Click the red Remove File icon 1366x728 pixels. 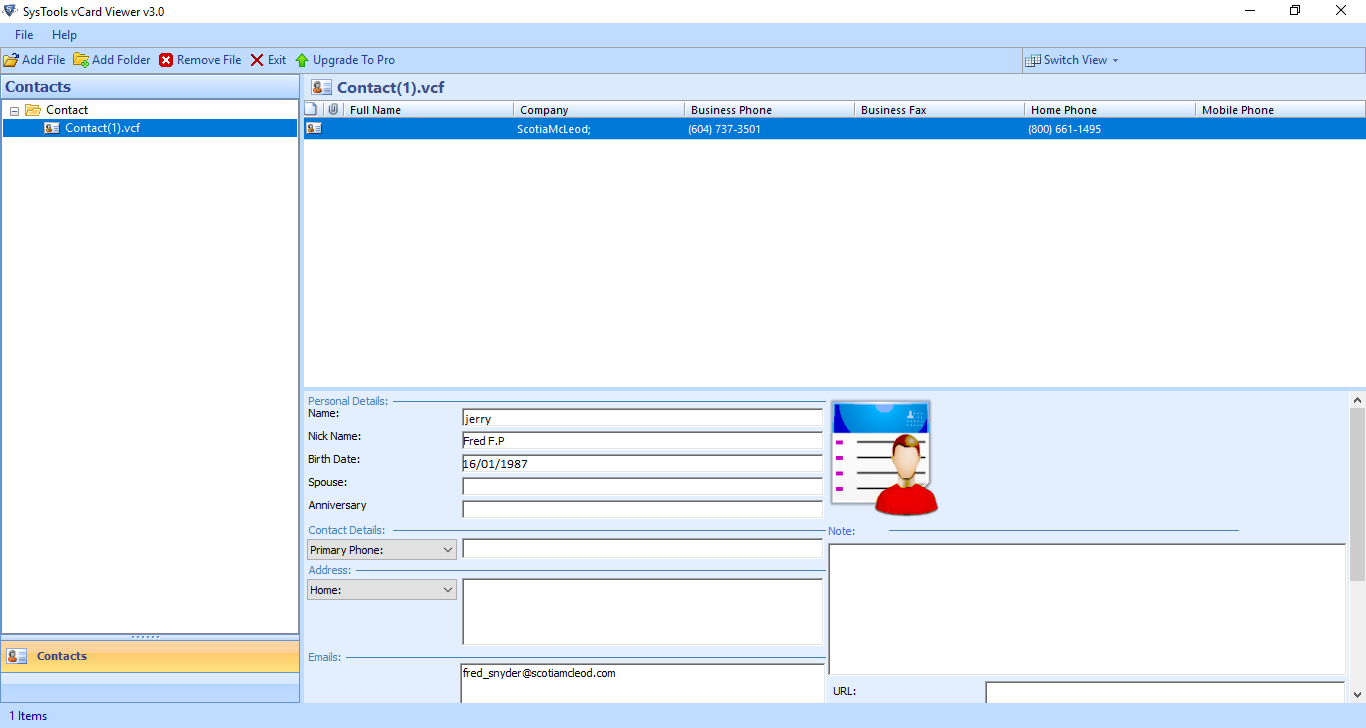point(166,60)
